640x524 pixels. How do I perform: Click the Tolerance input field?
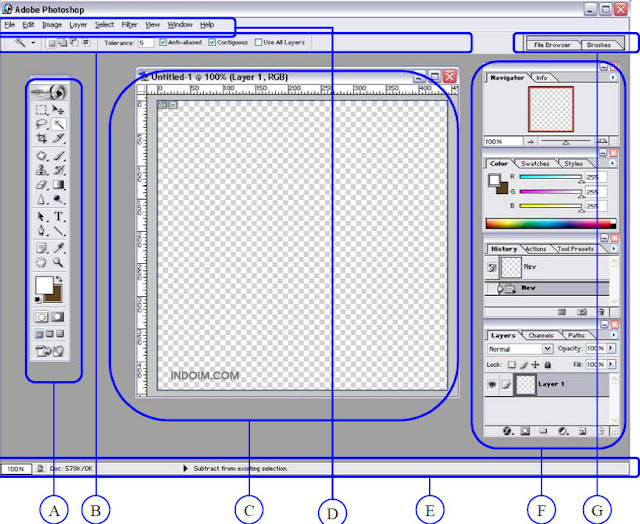[146, 42]
